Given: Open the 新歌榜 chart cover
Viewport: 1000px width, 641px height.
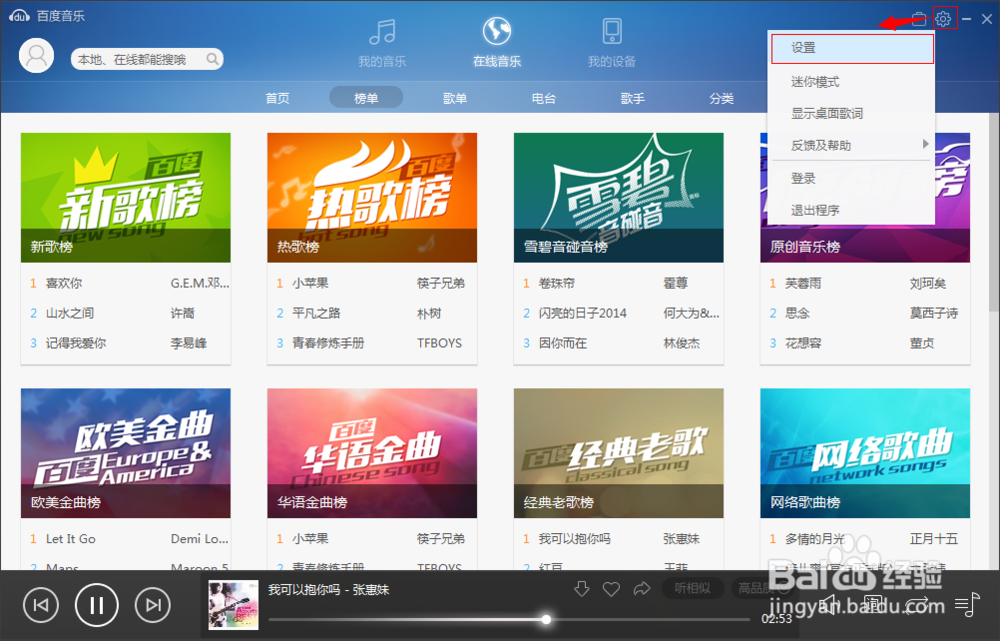Looking at the screenshot, I should tap(126, 198).
